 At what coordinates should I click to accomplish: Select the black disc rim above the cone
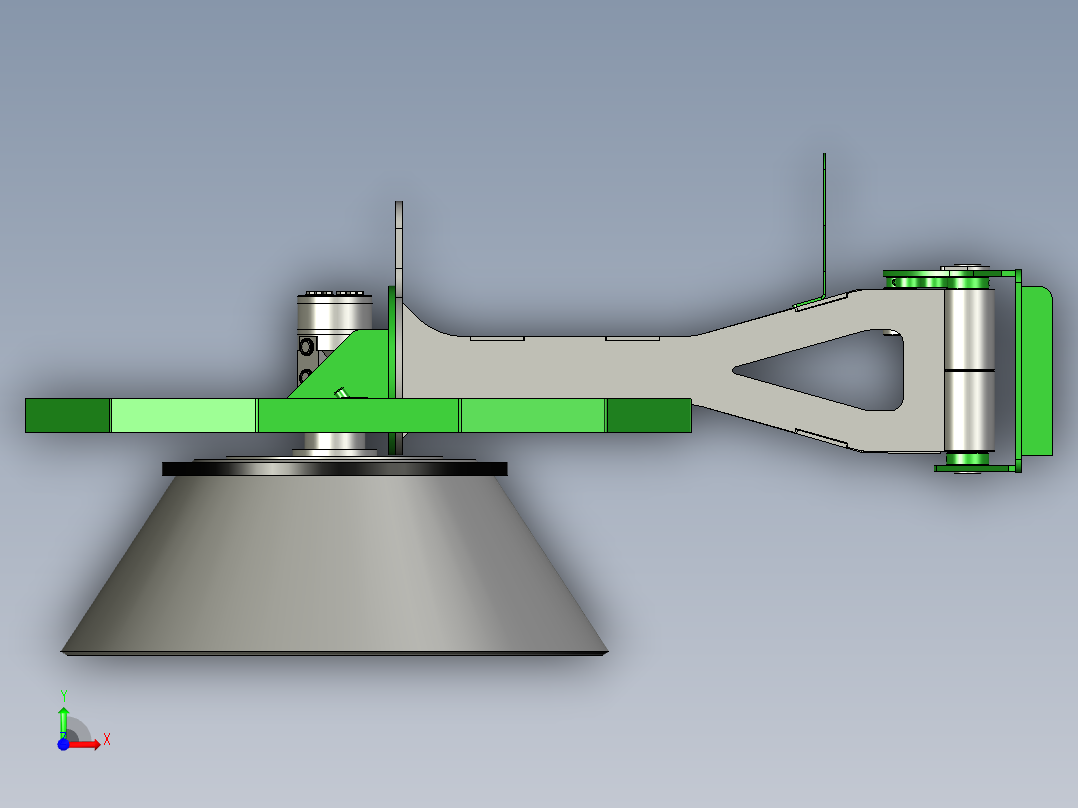[335, 468]
